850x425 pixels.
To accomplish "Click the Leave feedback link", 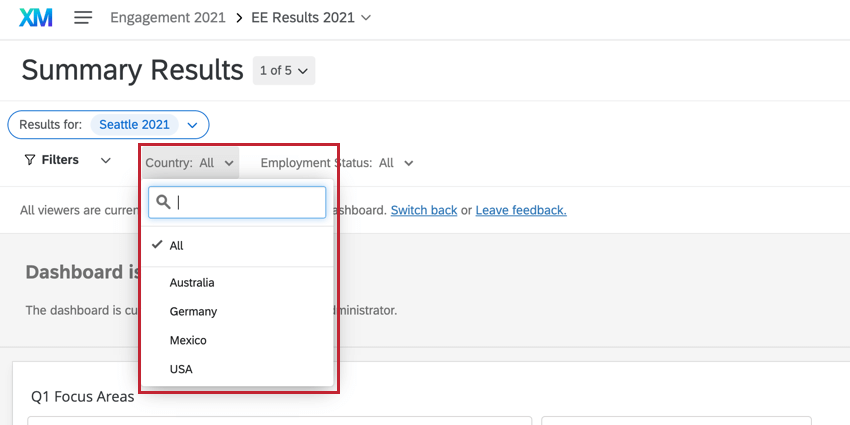I will pos(521,210).
